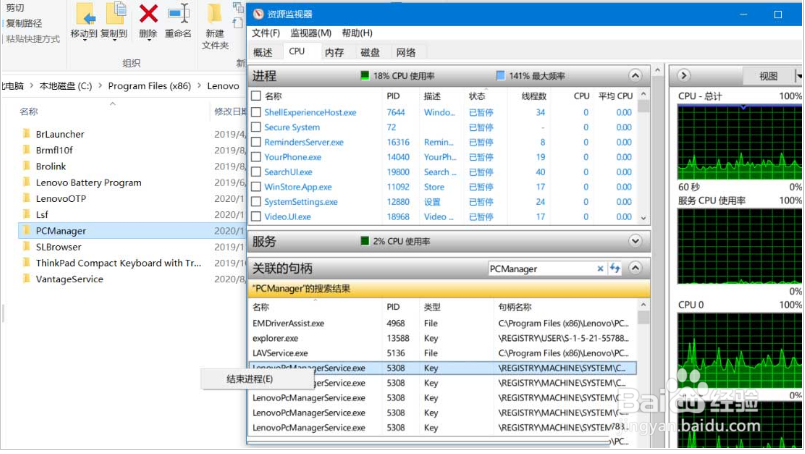
Task: Open Move to (移动到) dropdown arrow
Action: click(x=84, y=41)
